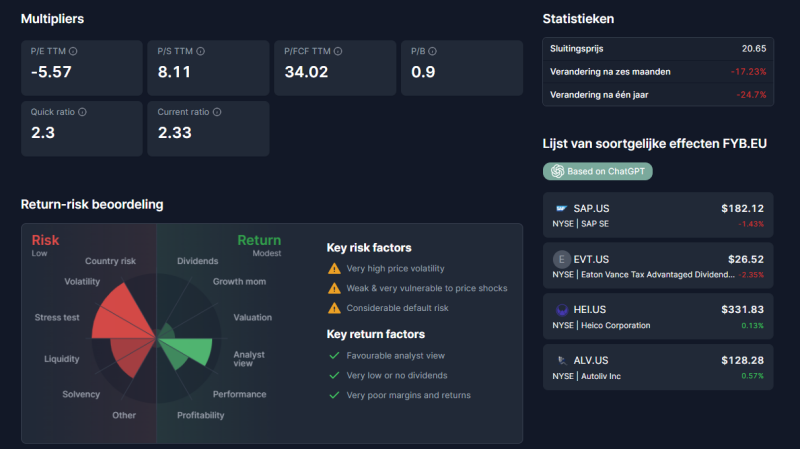The image size is (800, 449).
Task: Click info icon next to P/E TTM
Action: point(73,51)
